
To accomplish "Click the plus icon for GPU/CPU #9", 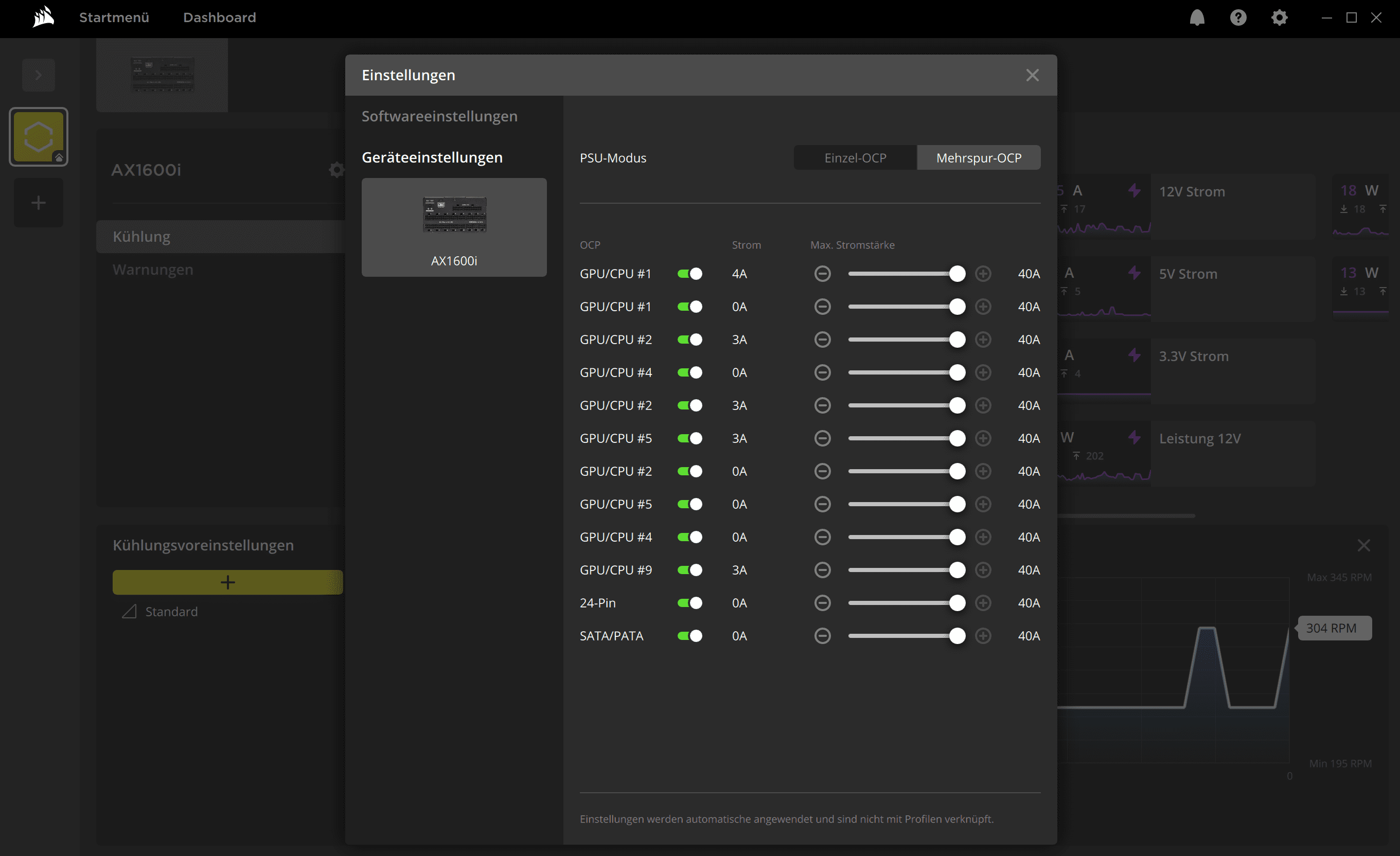I will [x=983, y=569].
